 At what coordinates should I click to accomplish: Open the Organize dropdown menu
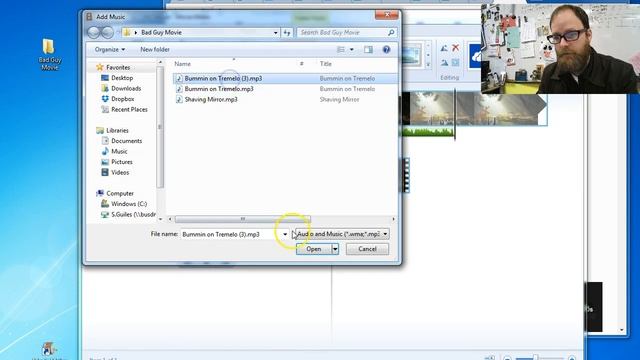point(110,49)
